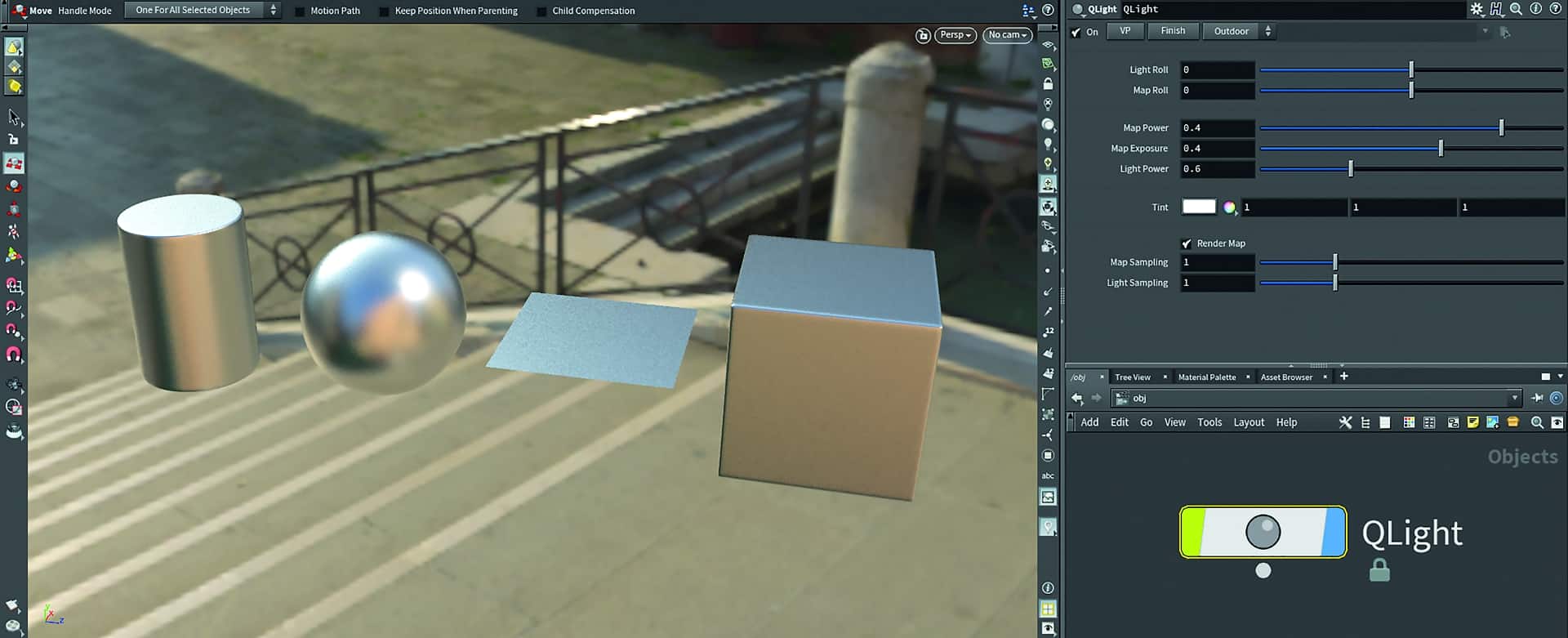The height and width of the screenshot is (638, 1568).
Task: Click the lock icon in viewport right toolbar
Action: [1048, 83]
